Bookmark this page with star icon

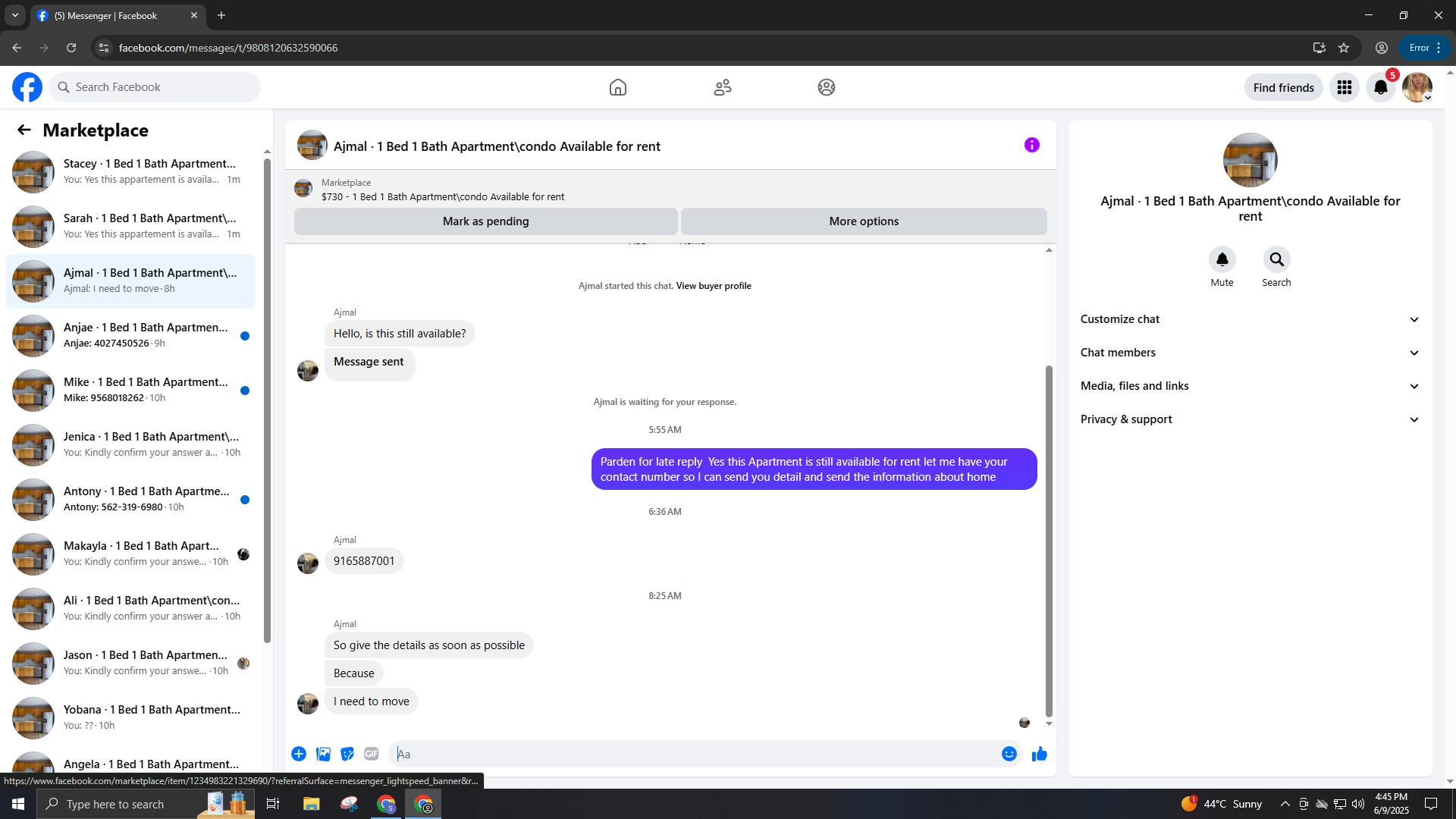1344,48
